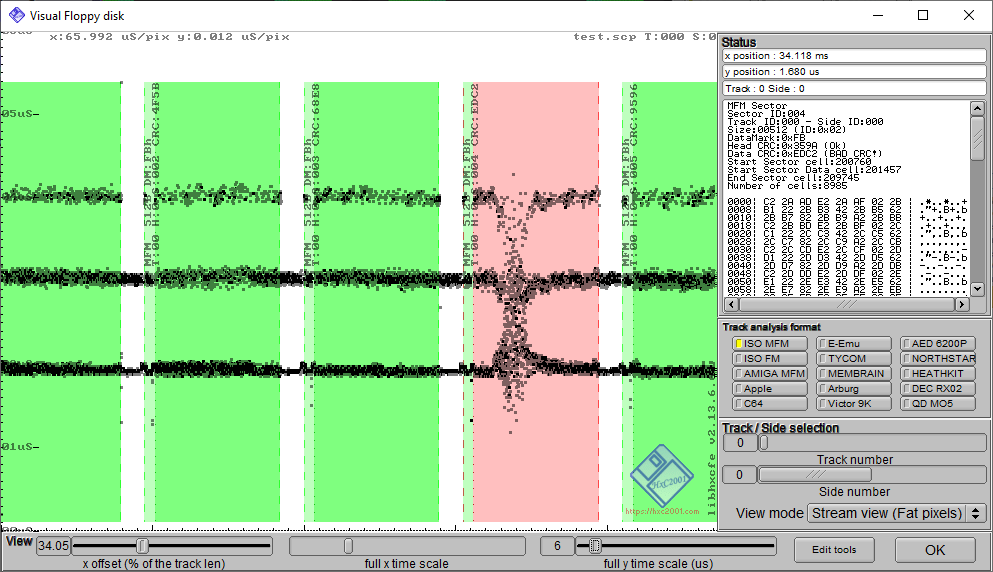Click the y position status field
The image size is (993, 572).
854,72
